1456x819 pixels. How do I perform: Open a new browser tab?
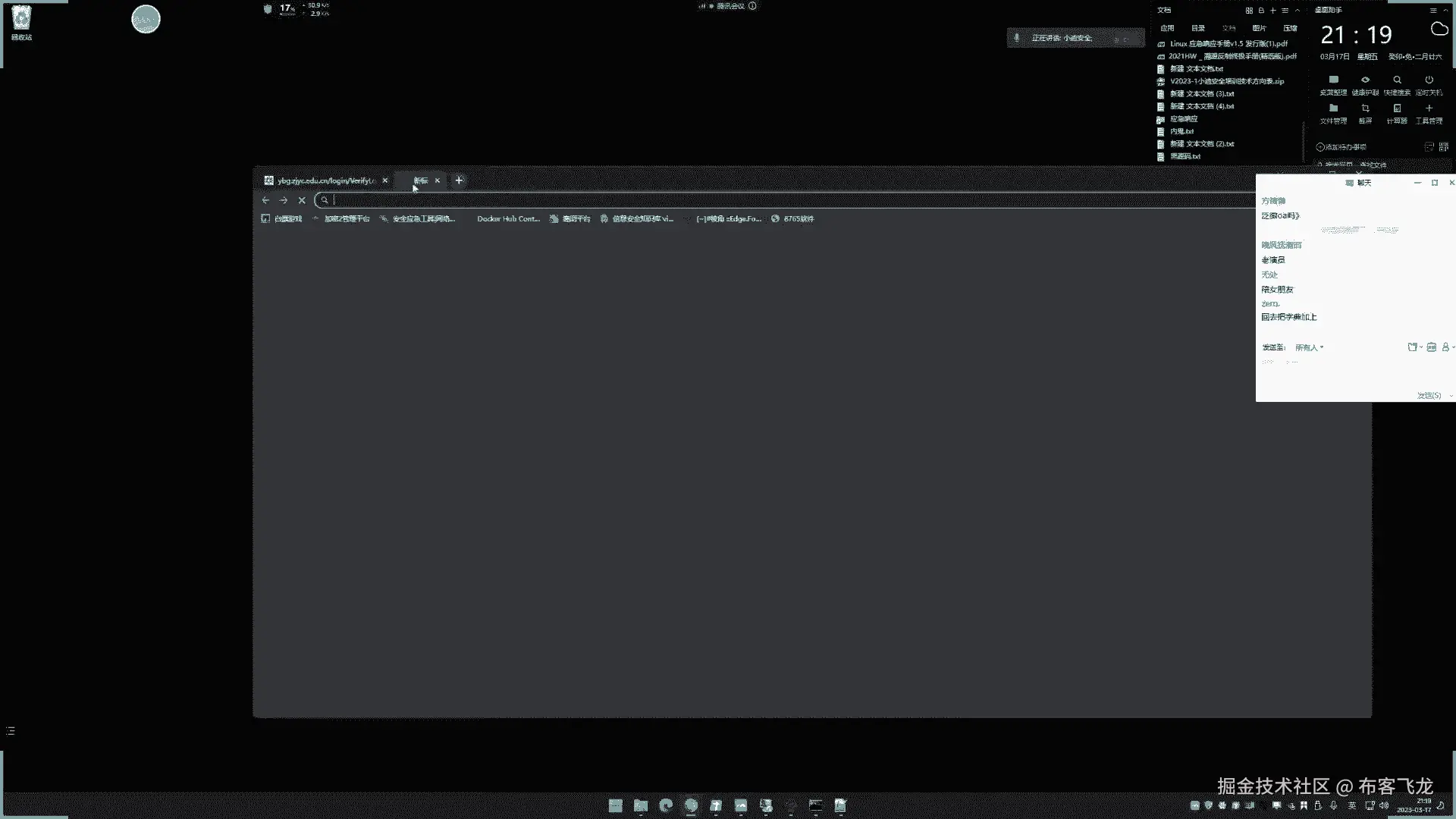click(x=459, y=180)
